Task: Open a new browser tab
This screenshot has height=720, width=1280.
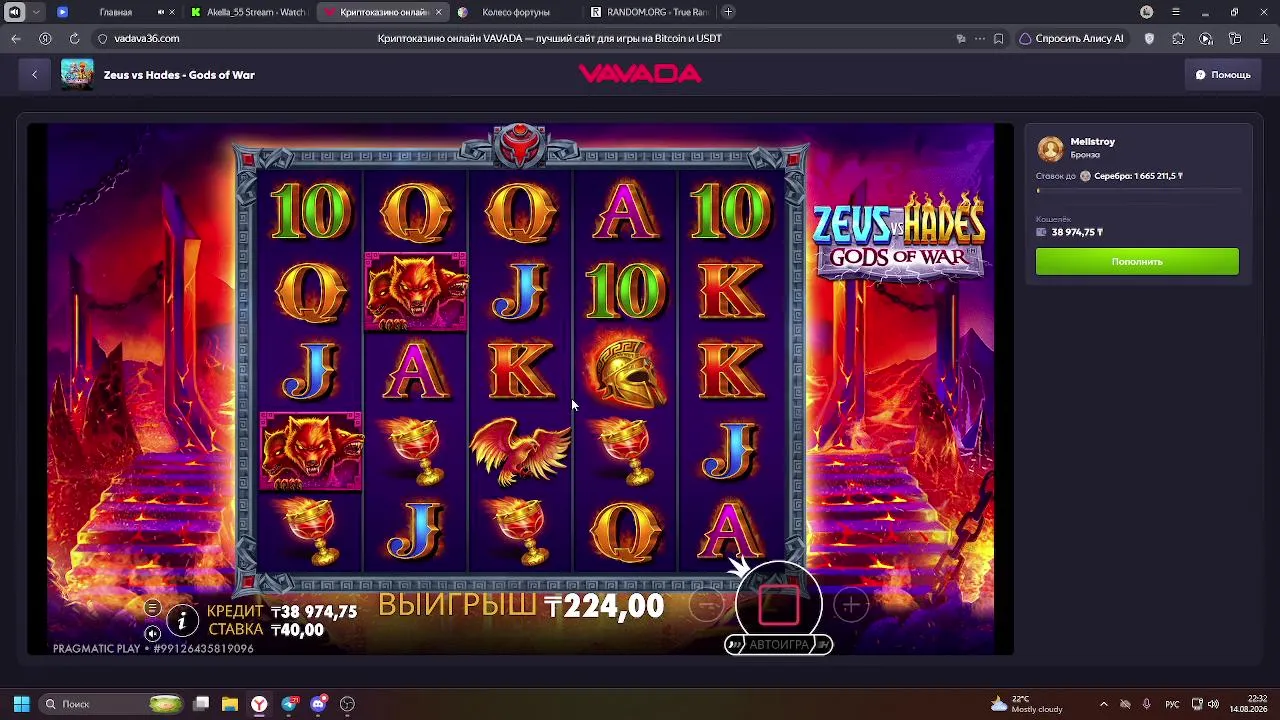Action: (728, 12)
